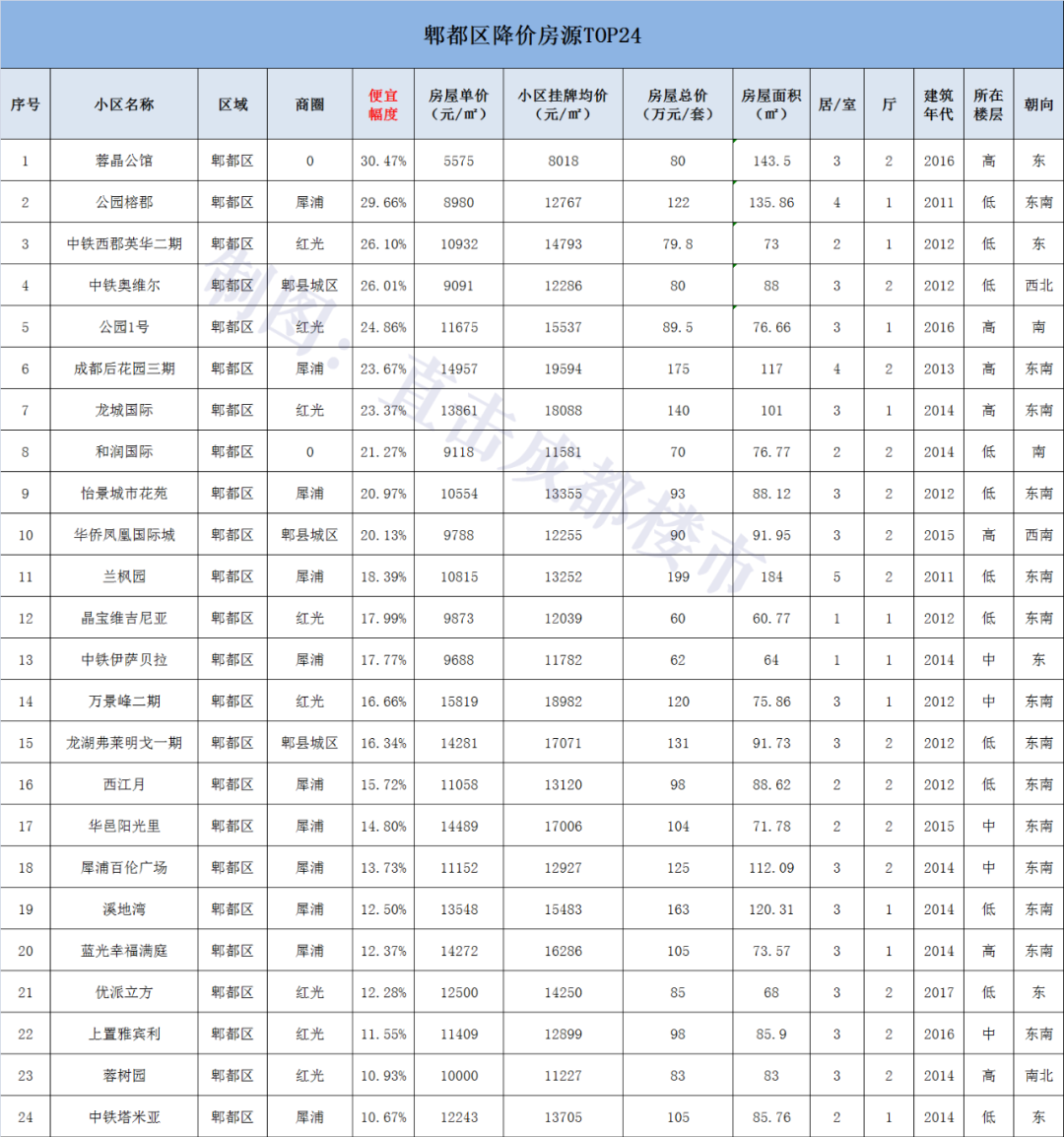Select the 龙湖弗莱明戈一期 cell
Viewport: 1064px width, 1137px height.
coord(124,743)
